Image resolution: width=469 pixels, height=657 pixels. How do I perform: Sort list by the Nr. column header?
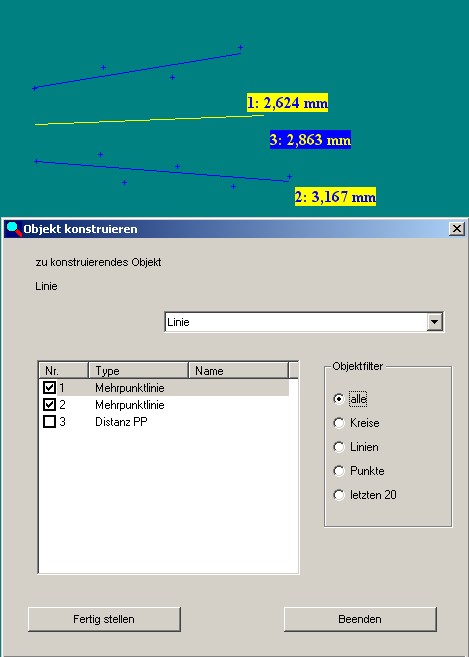[x=64, y=370]
